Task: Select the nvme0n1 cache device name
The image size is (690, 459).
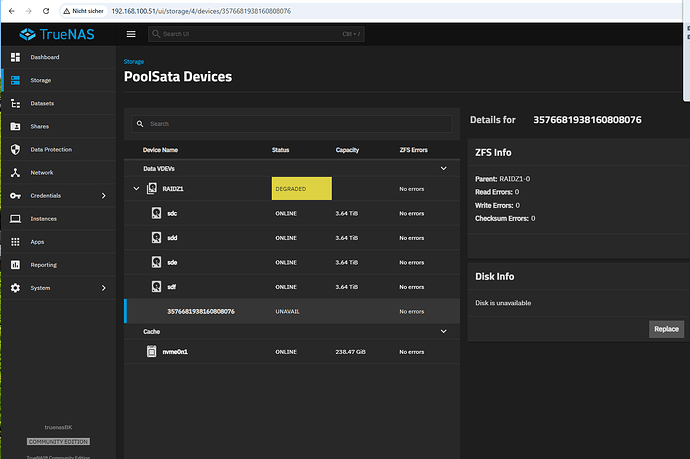Action: coord(175,352)
